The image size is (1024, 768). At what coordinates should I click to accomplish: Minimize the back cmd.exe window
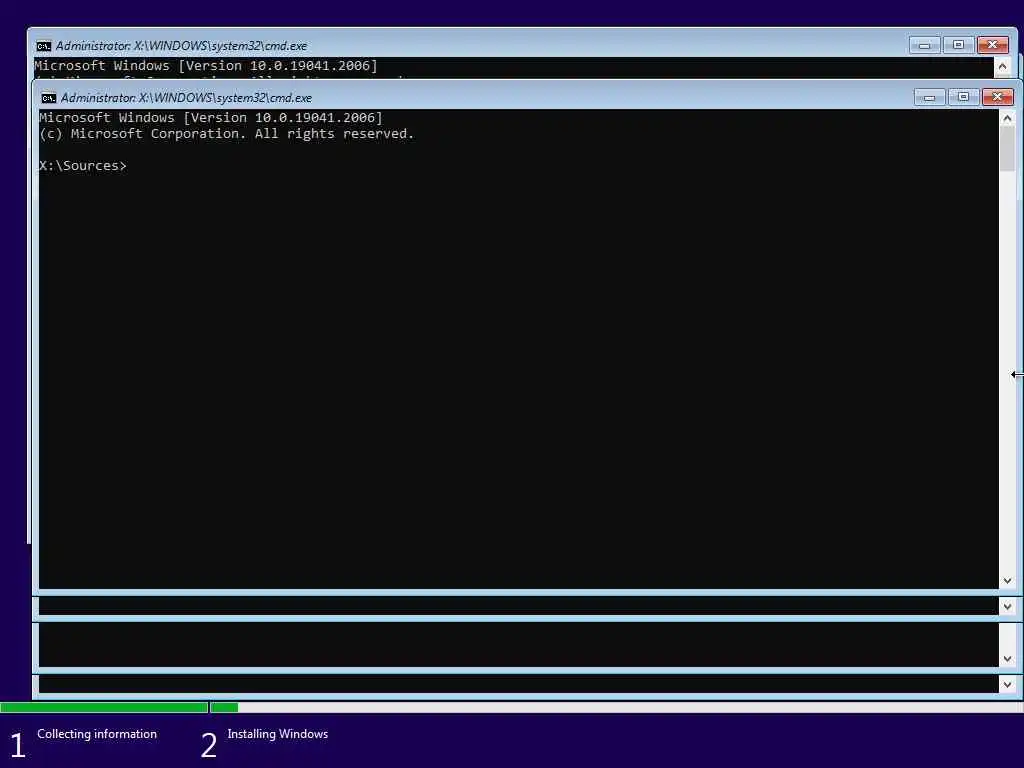tap(924, 45)
